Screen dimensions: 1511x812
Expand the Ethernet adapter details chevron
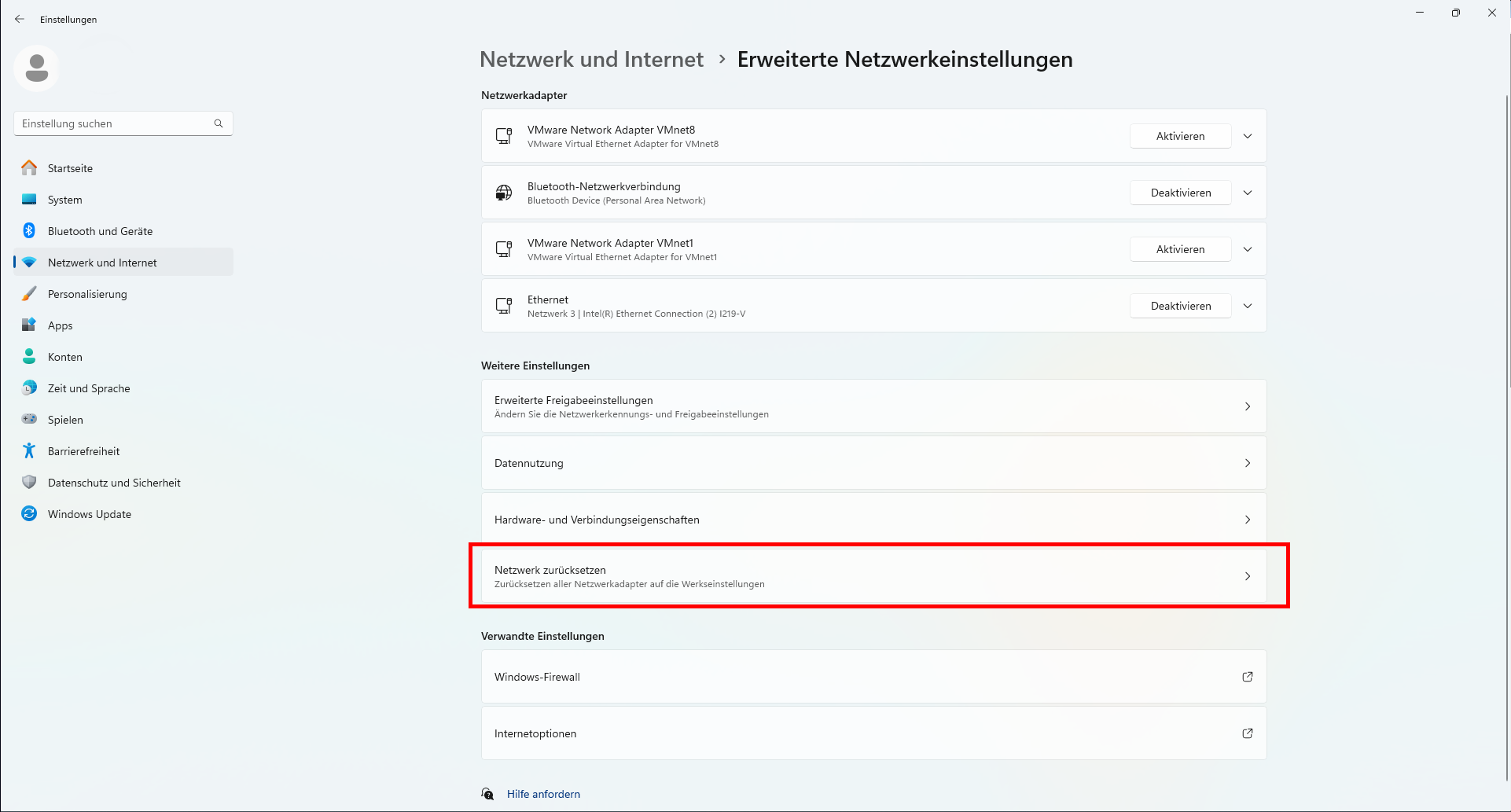(1248, 306)
